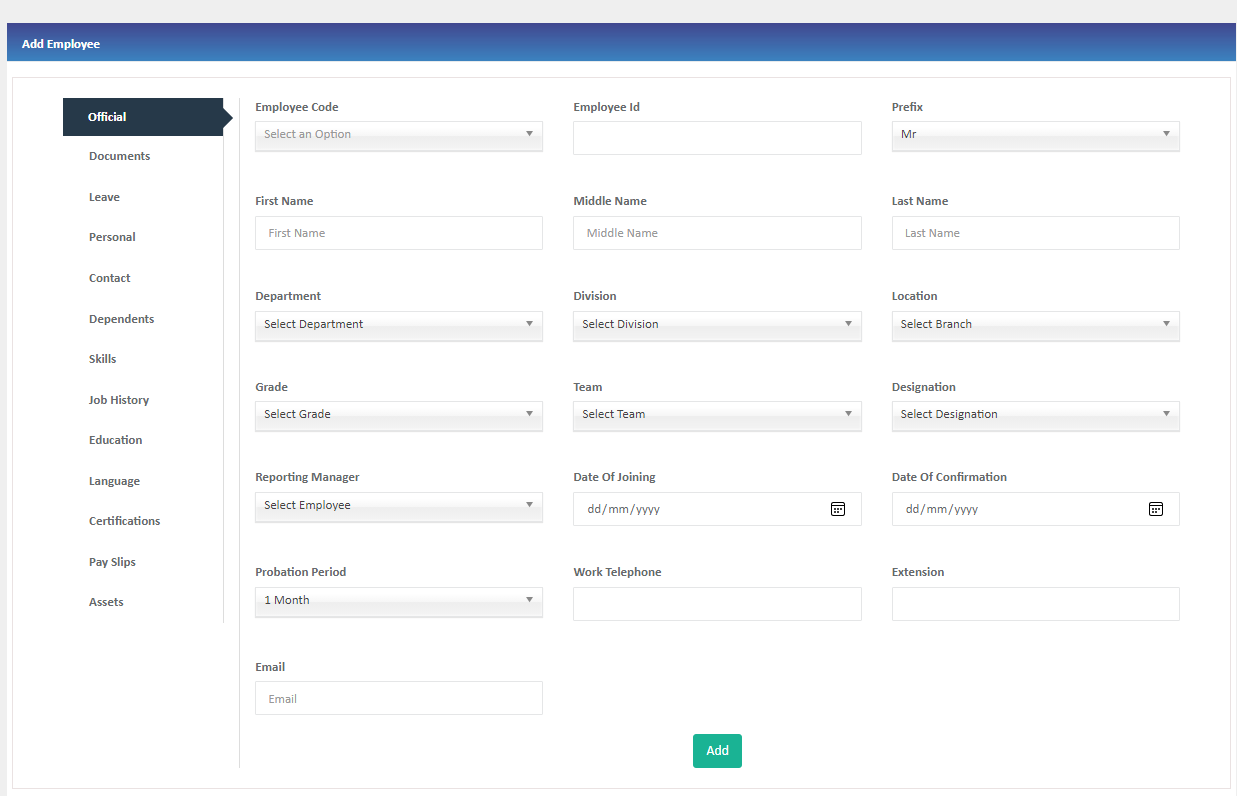
Task: Open the Select Branch location dropdown
Action: [1035, 325]
